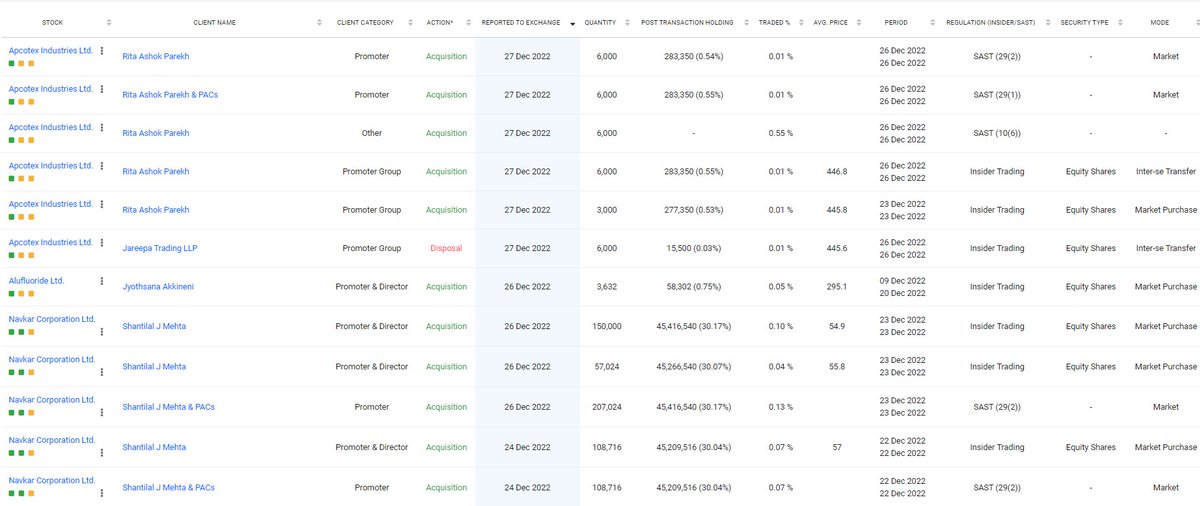Image resolution: width=1200 pixels, height=506 pixels.
Task: Toggle Reported to Exchange sort arrow
Action: point(572,23)
